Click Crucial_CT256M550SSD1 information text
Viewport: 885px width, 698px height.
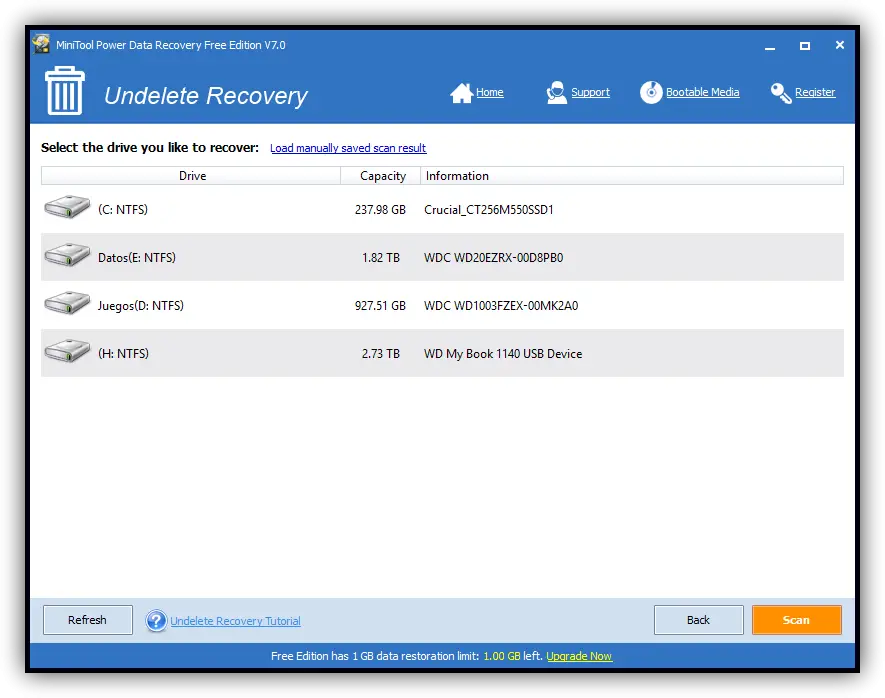coord(489,209)
